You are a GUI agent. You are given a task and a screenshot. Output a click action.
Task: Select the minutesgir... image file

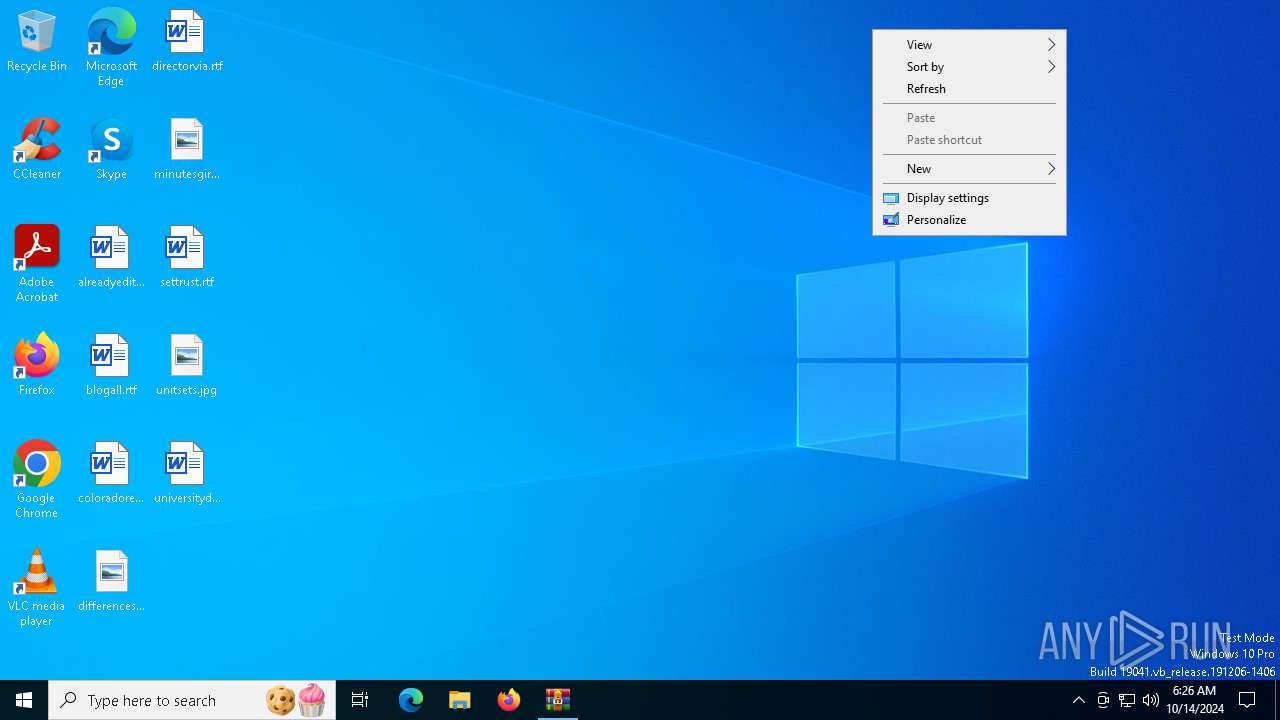pyautogui.click(x=187, y=150)
